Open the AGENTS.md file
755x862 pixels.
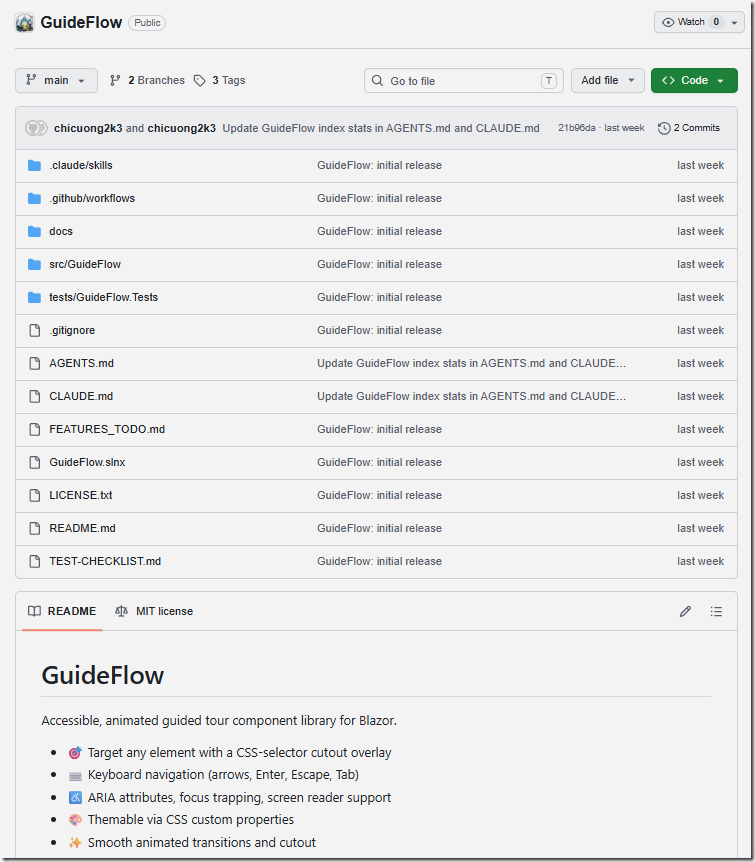[81, 363]
